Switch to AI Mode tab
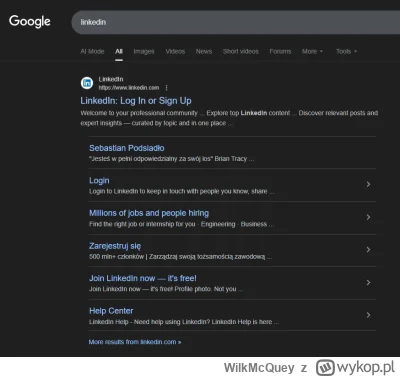The height and width of the screenshot is (377, 400). (92, 51)
